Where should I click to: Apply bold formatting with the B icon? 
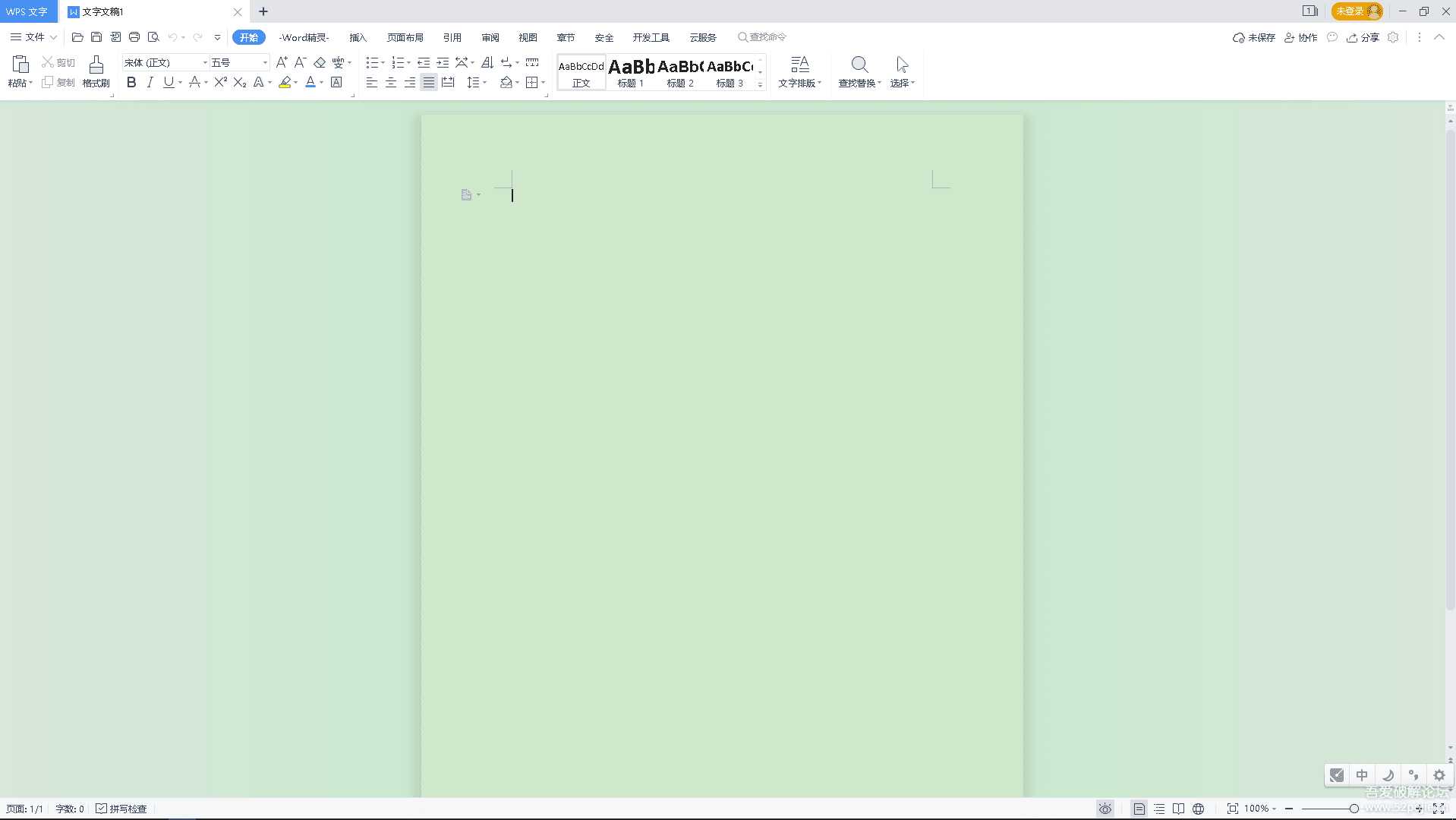coord(131,82)
